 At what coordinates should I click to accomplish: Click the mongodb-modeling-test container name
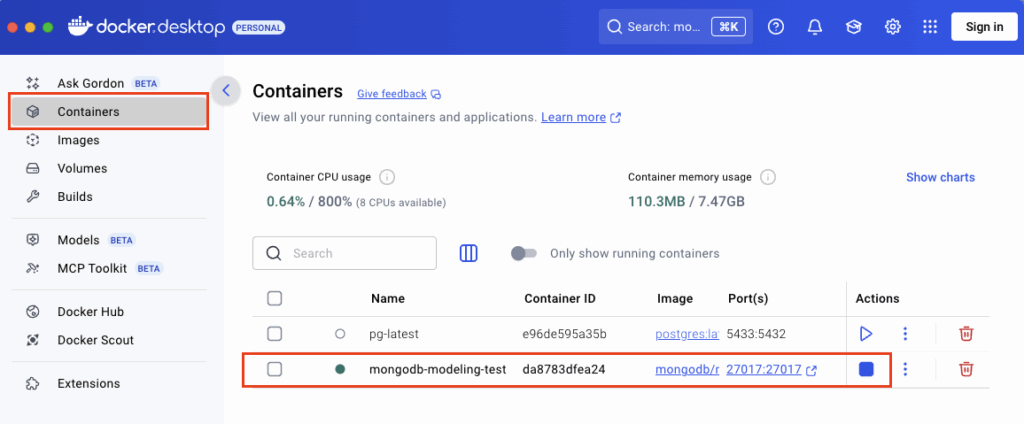(438, 370)
